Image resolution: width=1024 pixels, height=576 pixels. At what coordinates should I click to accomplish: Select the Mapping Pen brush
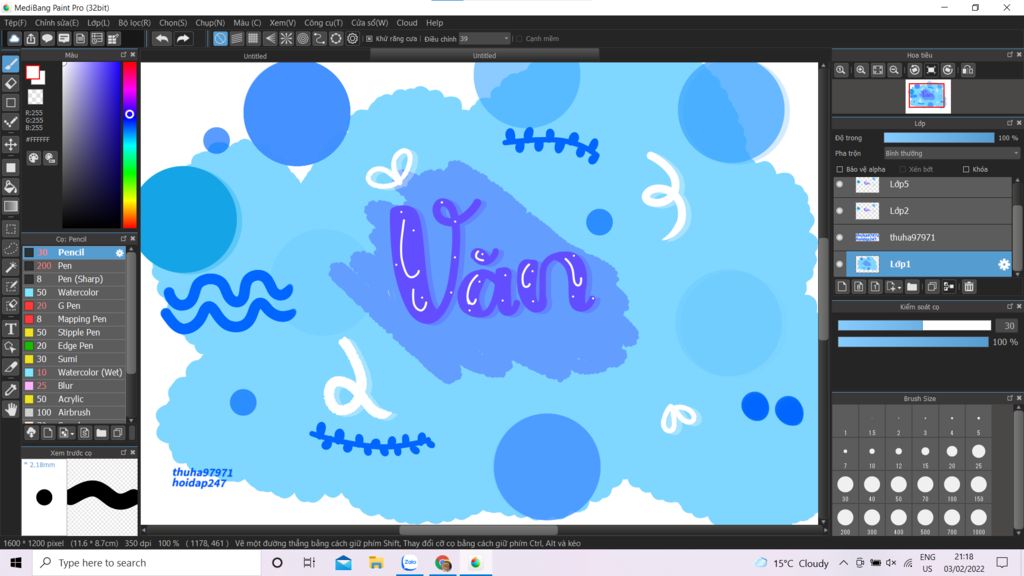74,319
